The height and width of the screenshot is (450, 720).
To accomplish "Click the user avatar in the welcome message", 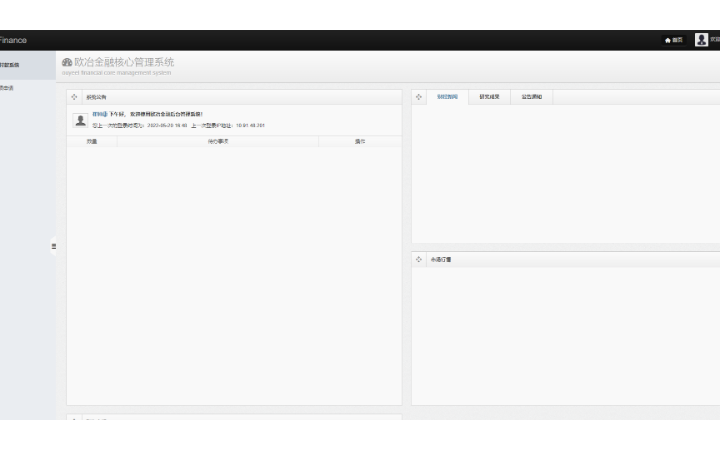I will coord(80,120).
